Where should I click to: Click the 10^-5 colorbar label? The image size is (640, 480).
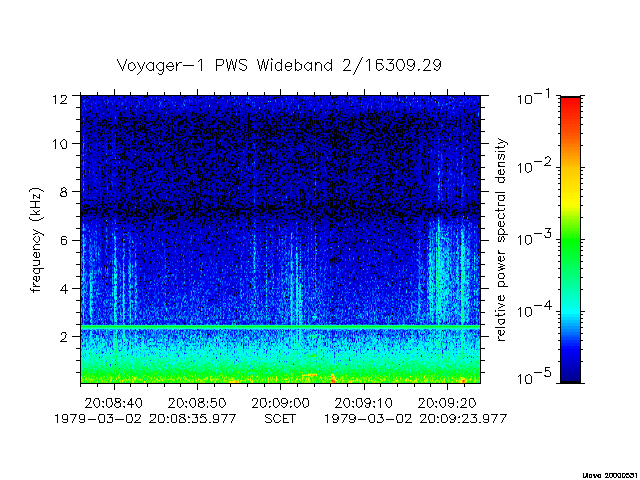535,378
